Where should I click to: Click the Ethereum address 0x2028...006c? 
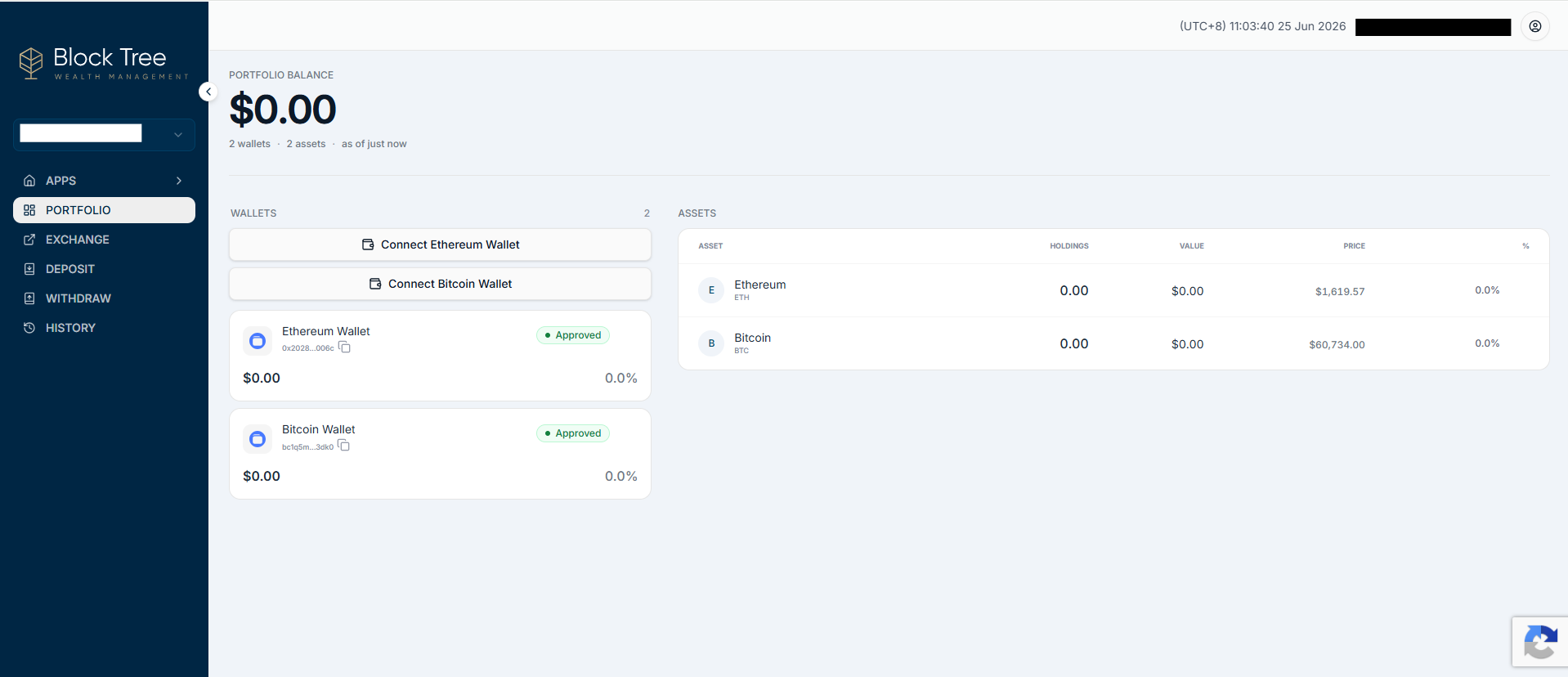[x=307, y=348]
